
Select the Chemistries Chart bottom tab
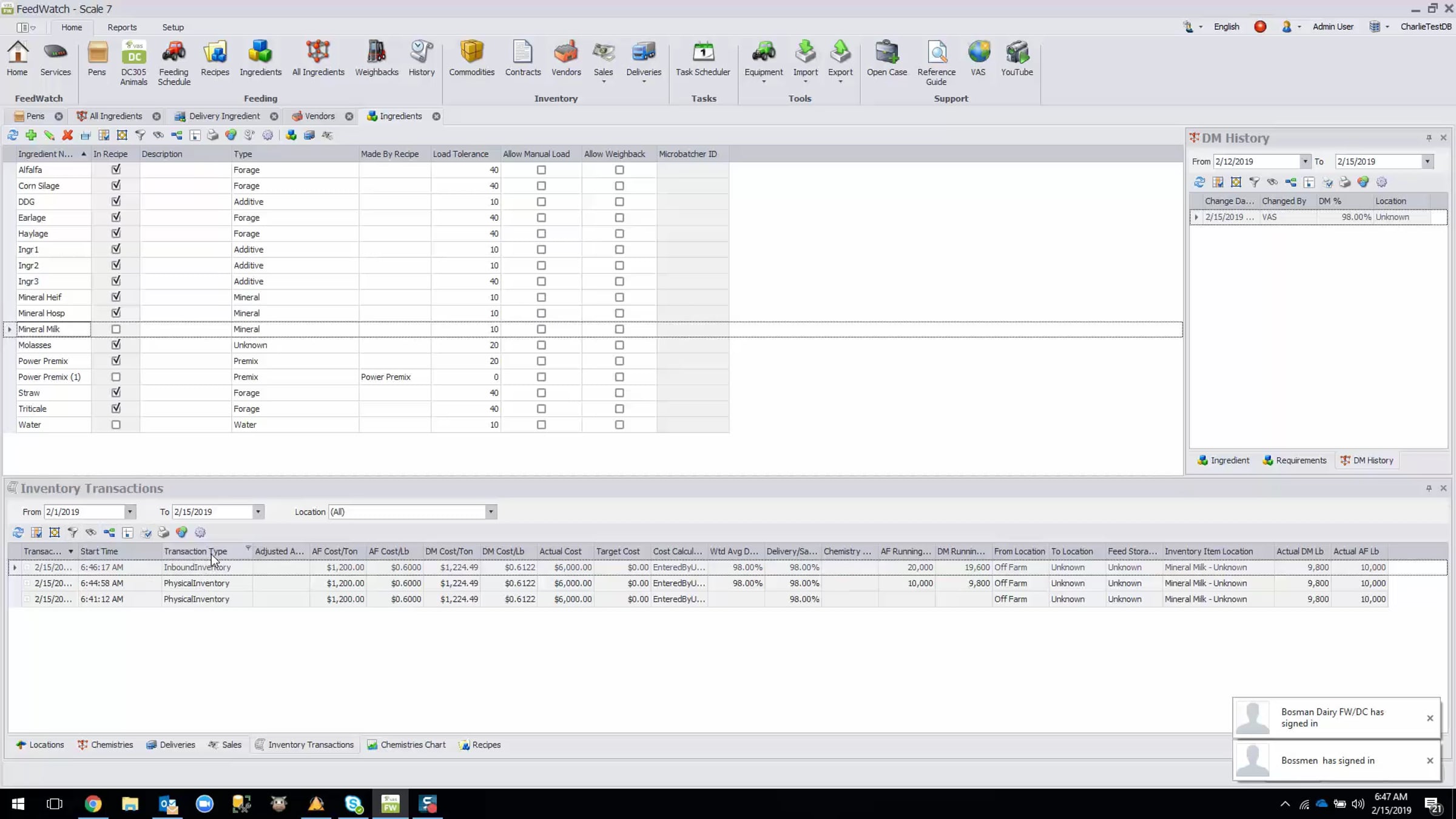(406, 744)
